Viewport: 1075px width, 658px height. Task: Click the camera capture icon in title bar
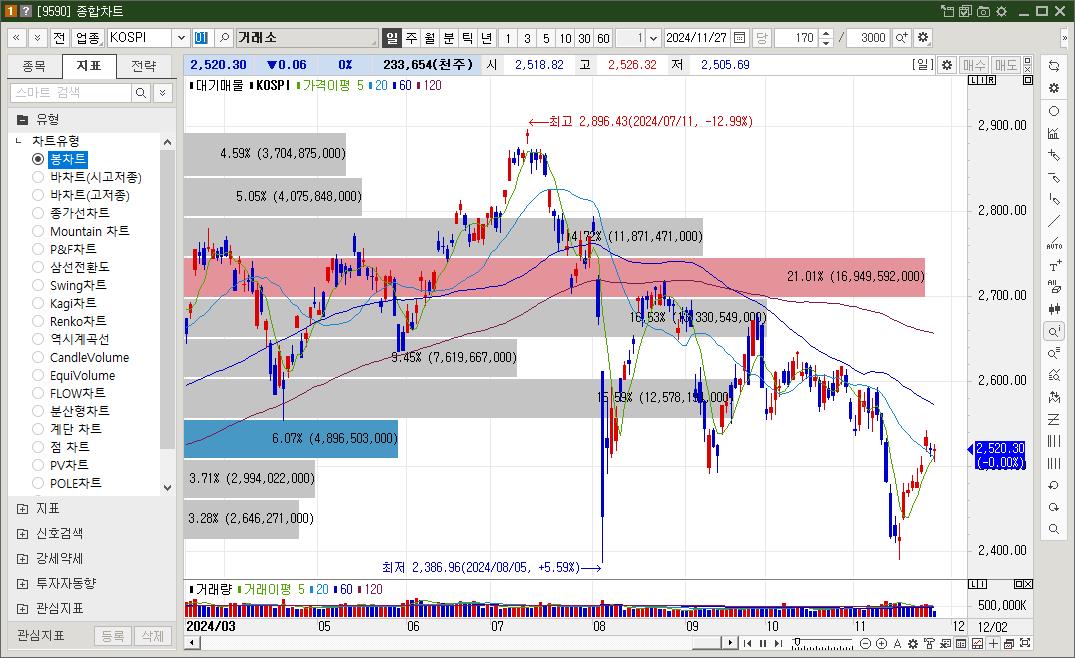(983, 11)
